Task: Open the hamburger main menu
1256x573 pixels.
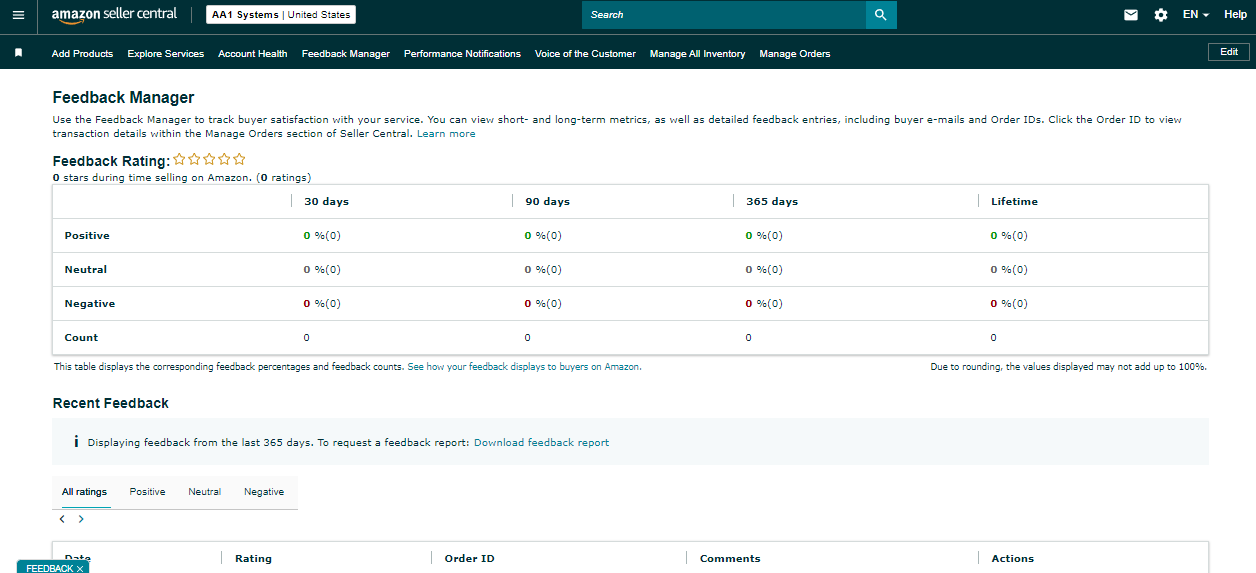Action: click(x=18, y=15)
